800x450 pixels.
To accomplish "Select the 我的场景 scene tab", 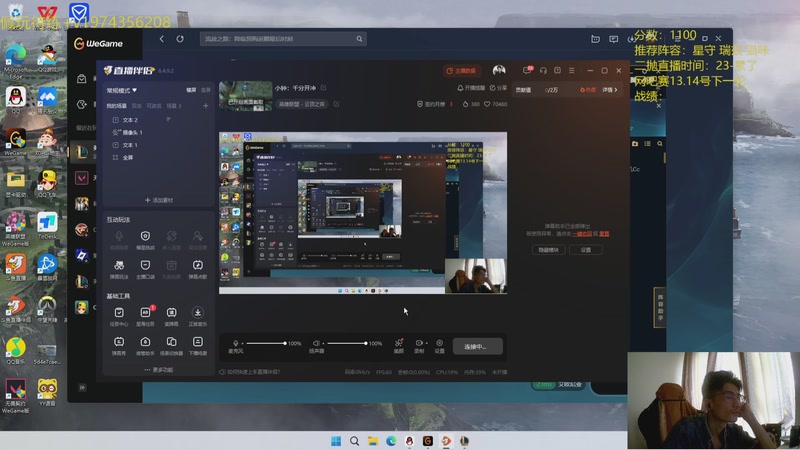I will click(116, 106).
